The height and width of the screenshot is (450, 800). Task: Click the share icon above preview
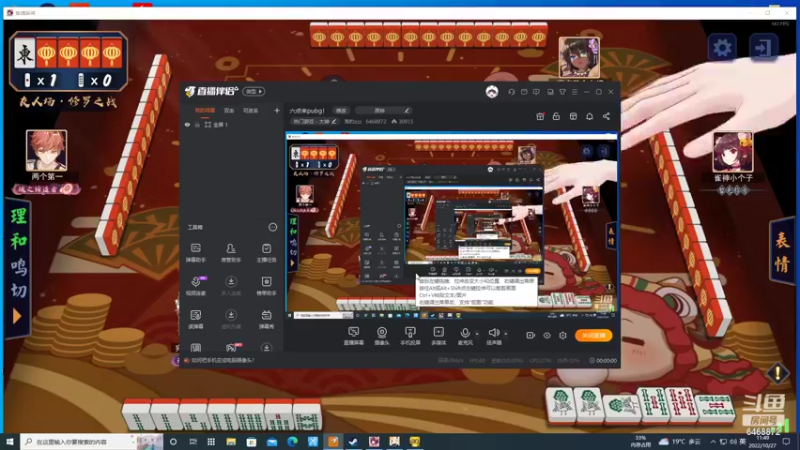[x=606, y=116]
